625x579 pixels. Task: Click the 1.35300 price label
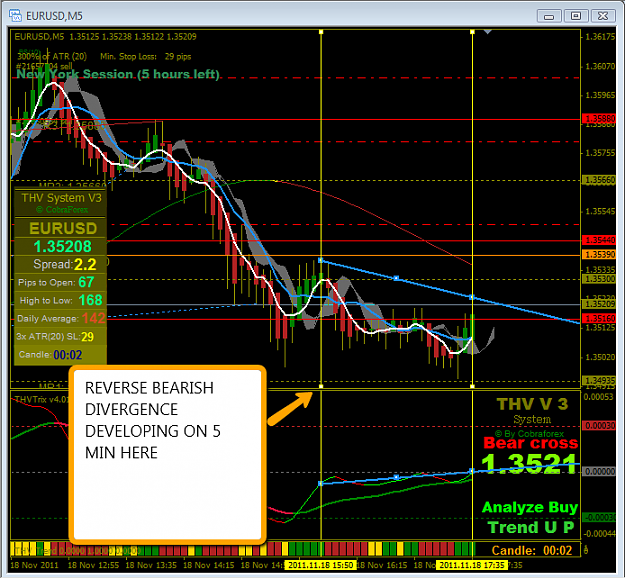coord(599,279)
